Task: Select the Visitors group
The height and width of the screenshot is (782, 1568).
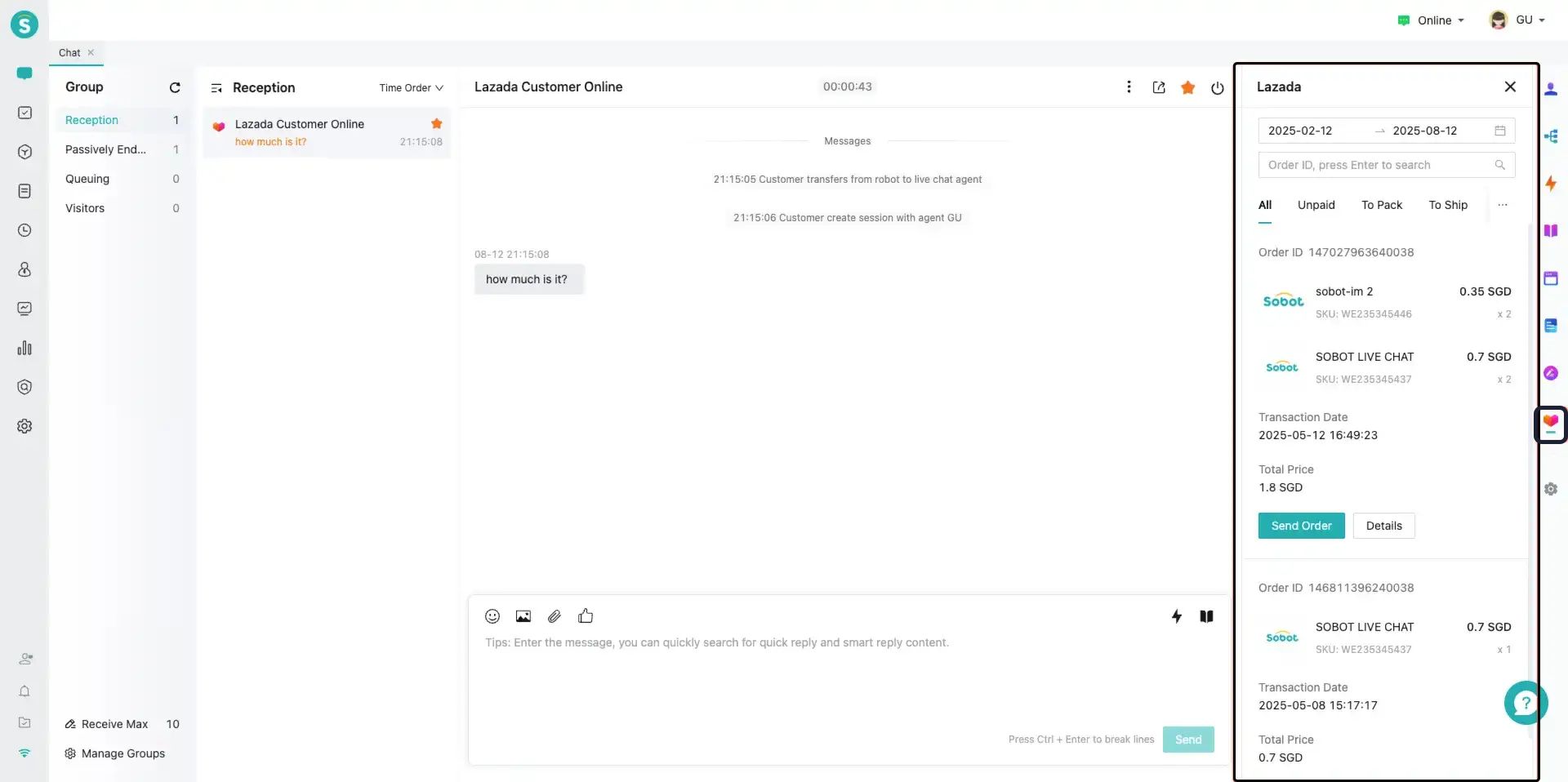Action: [122, 208]
